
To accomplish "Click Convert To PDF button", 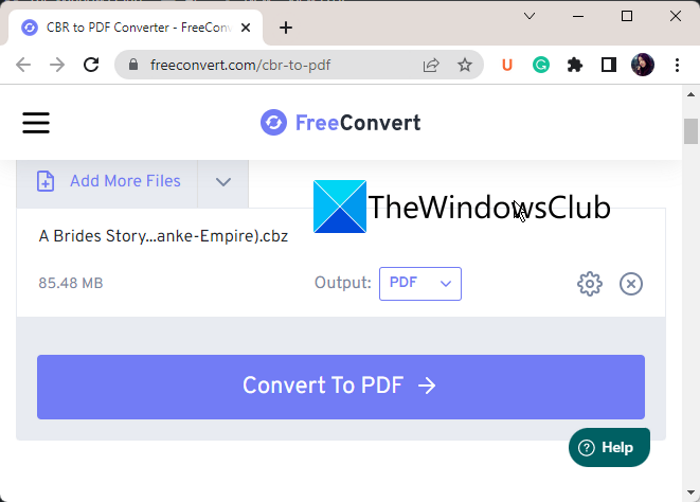I will pyautogui.click(x=341, y=387).
